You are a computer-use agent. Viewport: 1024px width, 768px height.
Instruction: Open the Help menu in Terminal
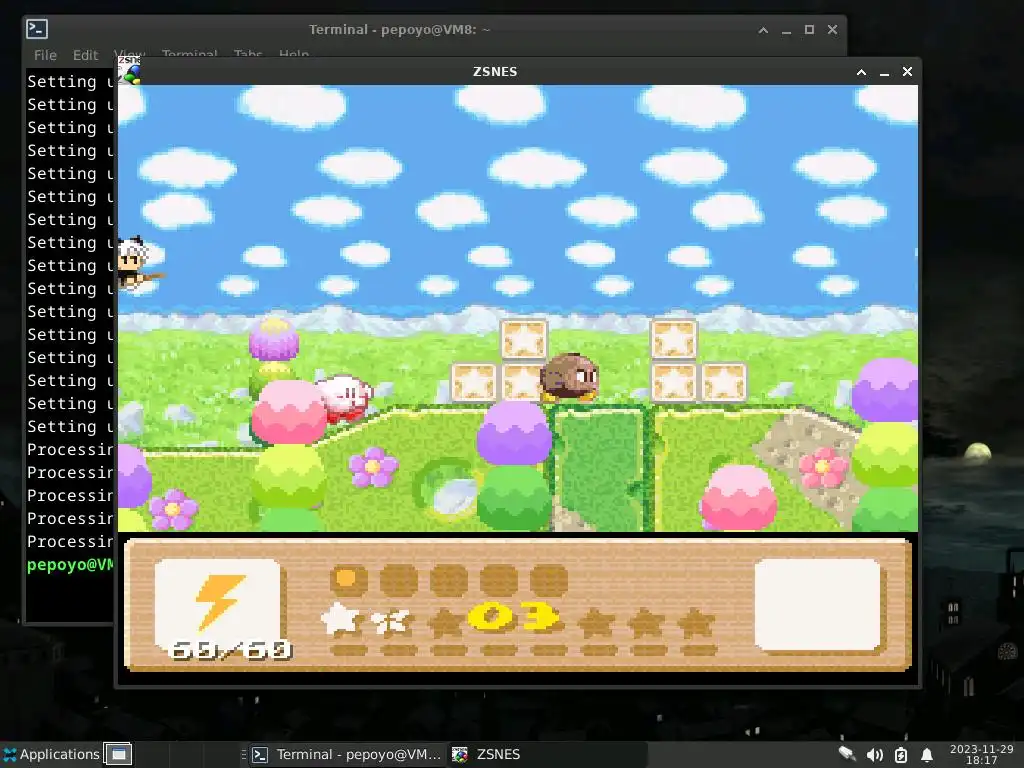294,54
